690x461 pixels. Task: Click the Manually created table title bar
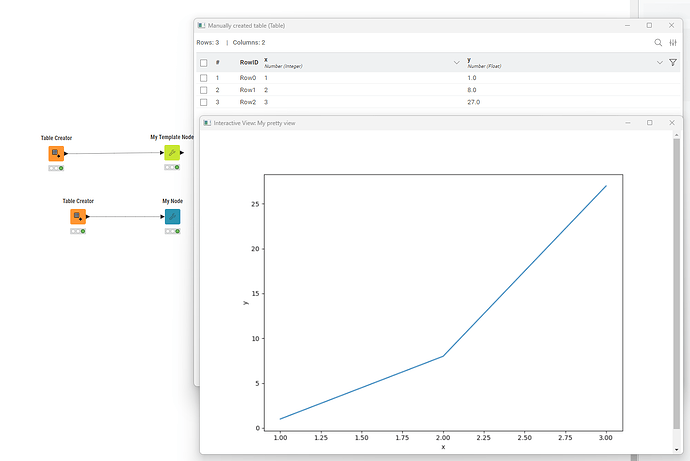click(400, 24)
